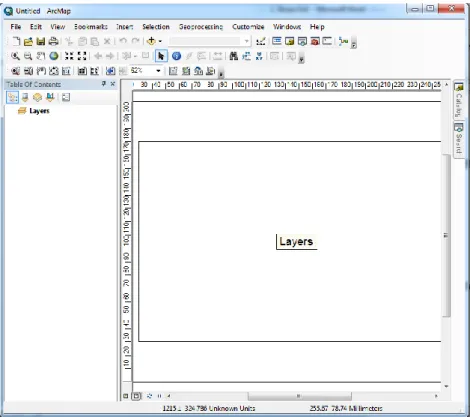Print the map layout
The height and width of the screenshot is (417, 470).
point(53,41)
